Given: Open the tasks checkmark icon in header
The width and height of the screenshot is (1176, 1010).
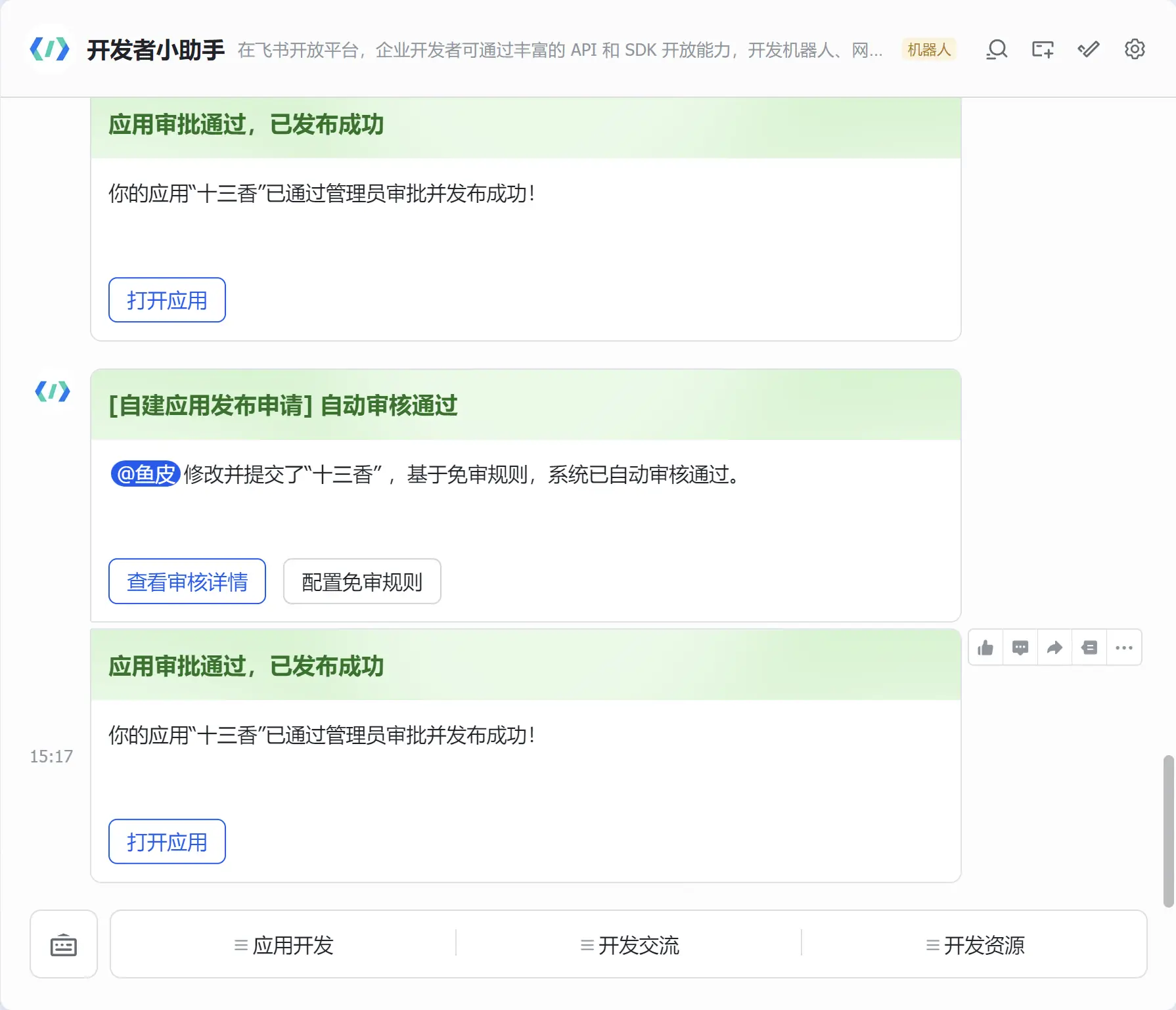Looking at the screenshot, I should 1089,49.
